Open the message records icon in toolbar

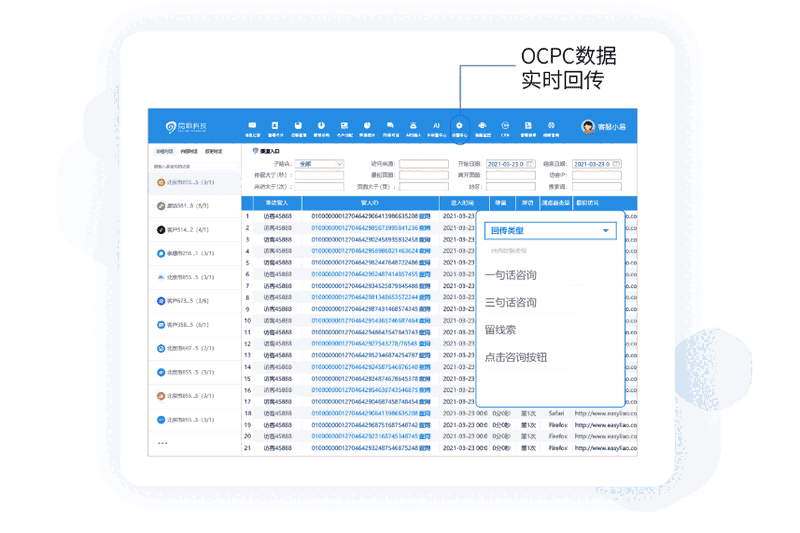(x=252, y=125)
